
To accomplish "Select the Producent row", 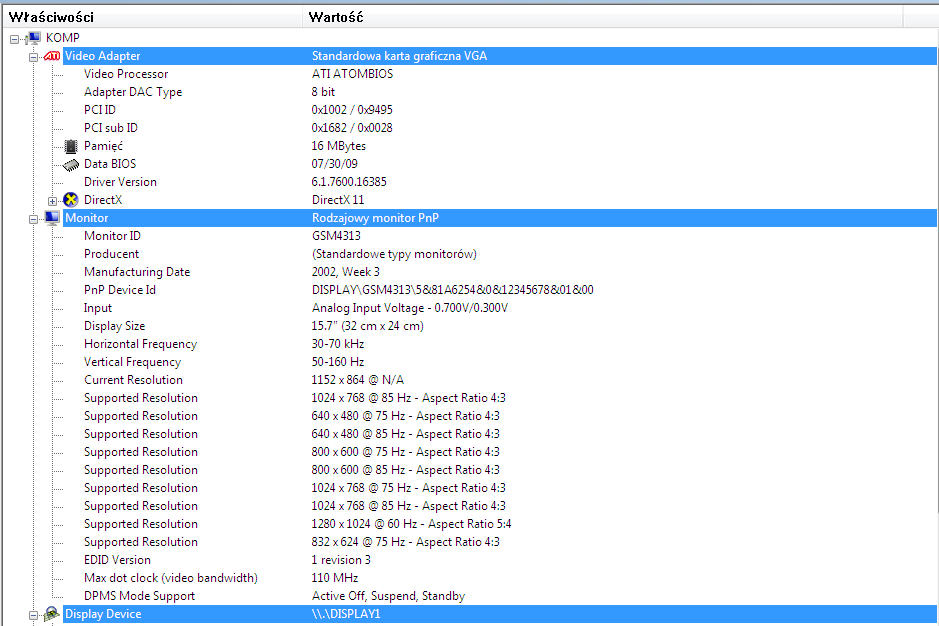I will point(111,254).
